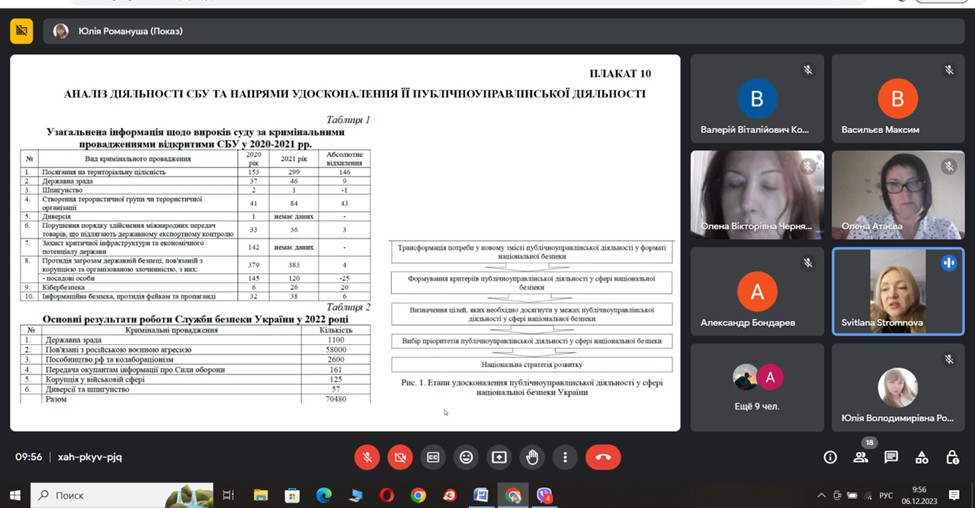Select Олена Вікторівна Черня video tile
The height and width of the screenshot is (508, 975).
(757, 195)
